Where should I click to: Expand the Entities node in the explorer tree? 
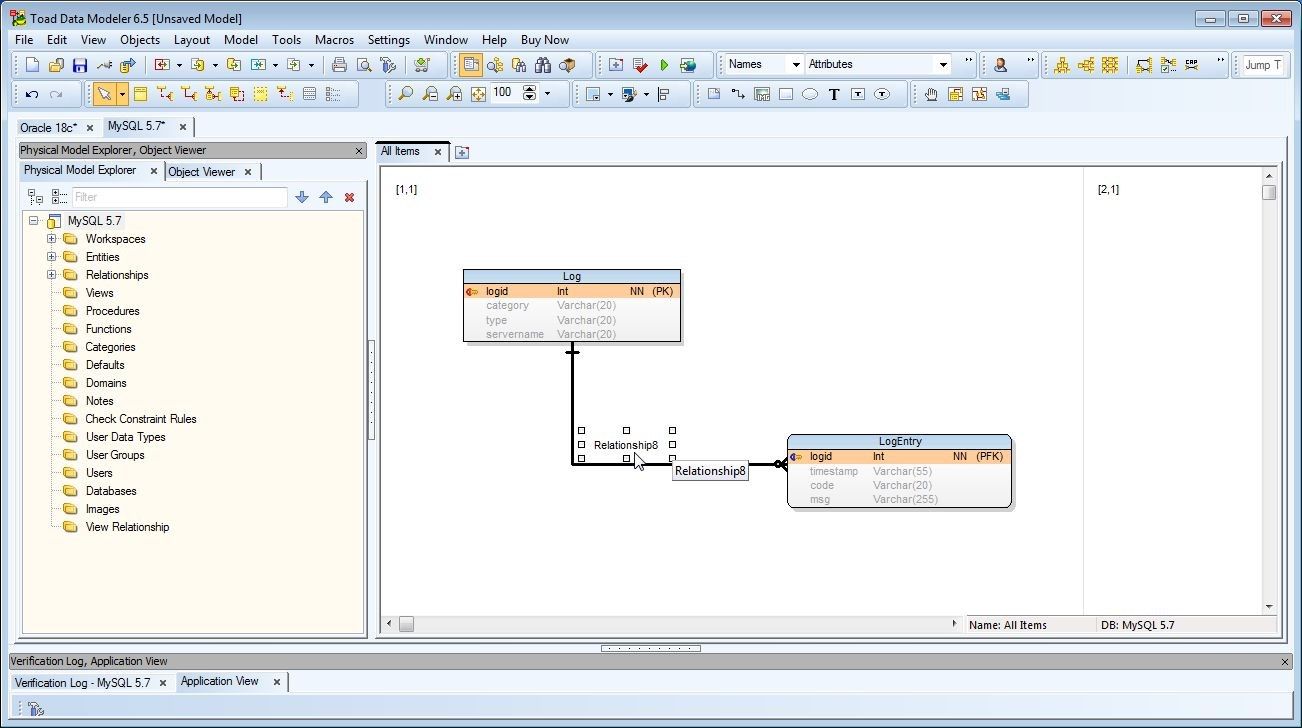tap(52, 257)
